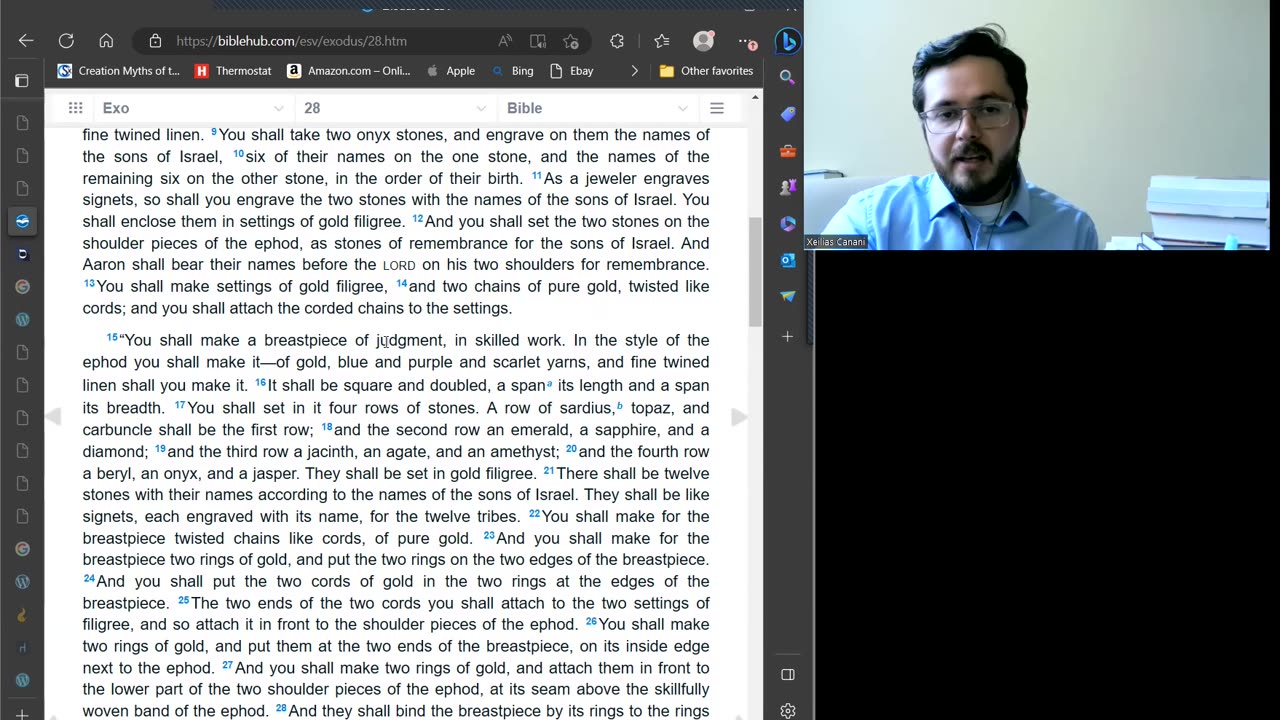1280x720 pixels.
Task: Click the biblehub.com address bar
Action: 291,41
